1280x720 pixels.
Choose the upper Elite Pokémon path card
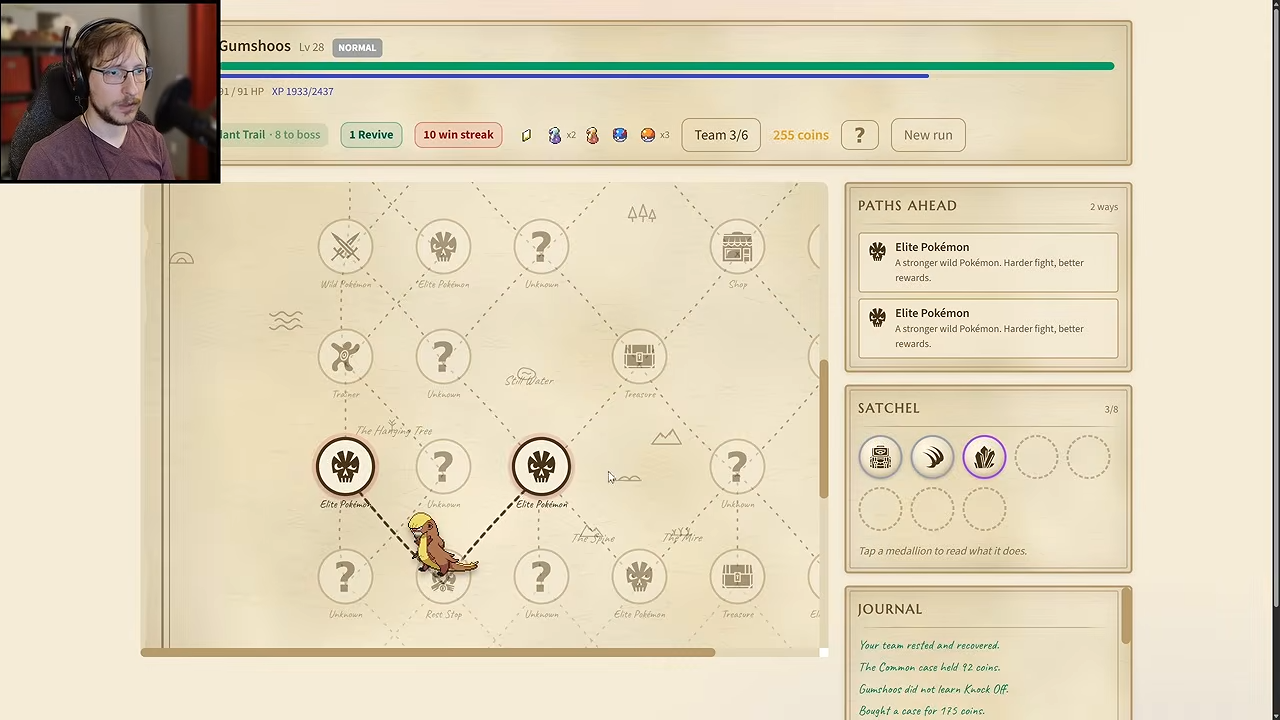[988, 262]
